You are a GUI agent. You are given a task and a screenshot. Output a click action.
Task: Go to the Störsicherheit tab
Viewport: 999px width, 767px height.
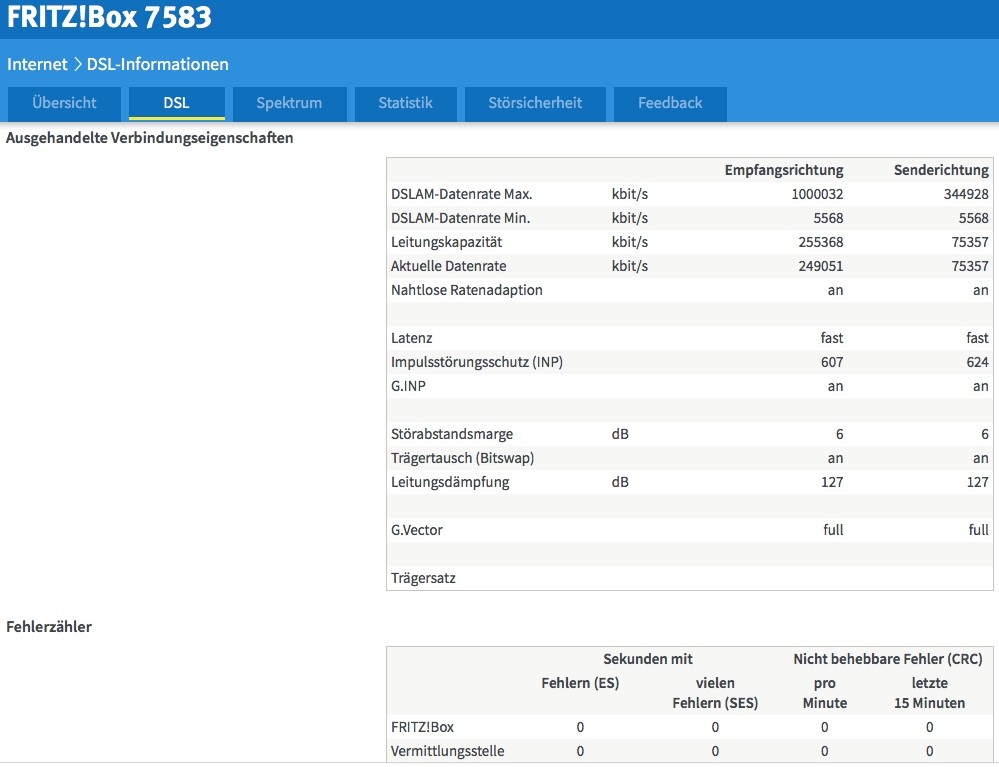point(534,103)
